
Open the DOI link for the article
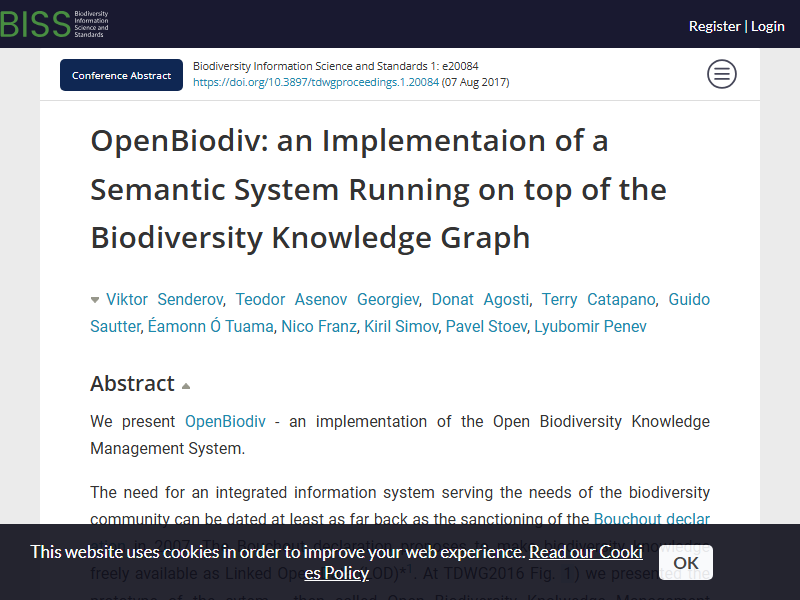pos(316,82)
